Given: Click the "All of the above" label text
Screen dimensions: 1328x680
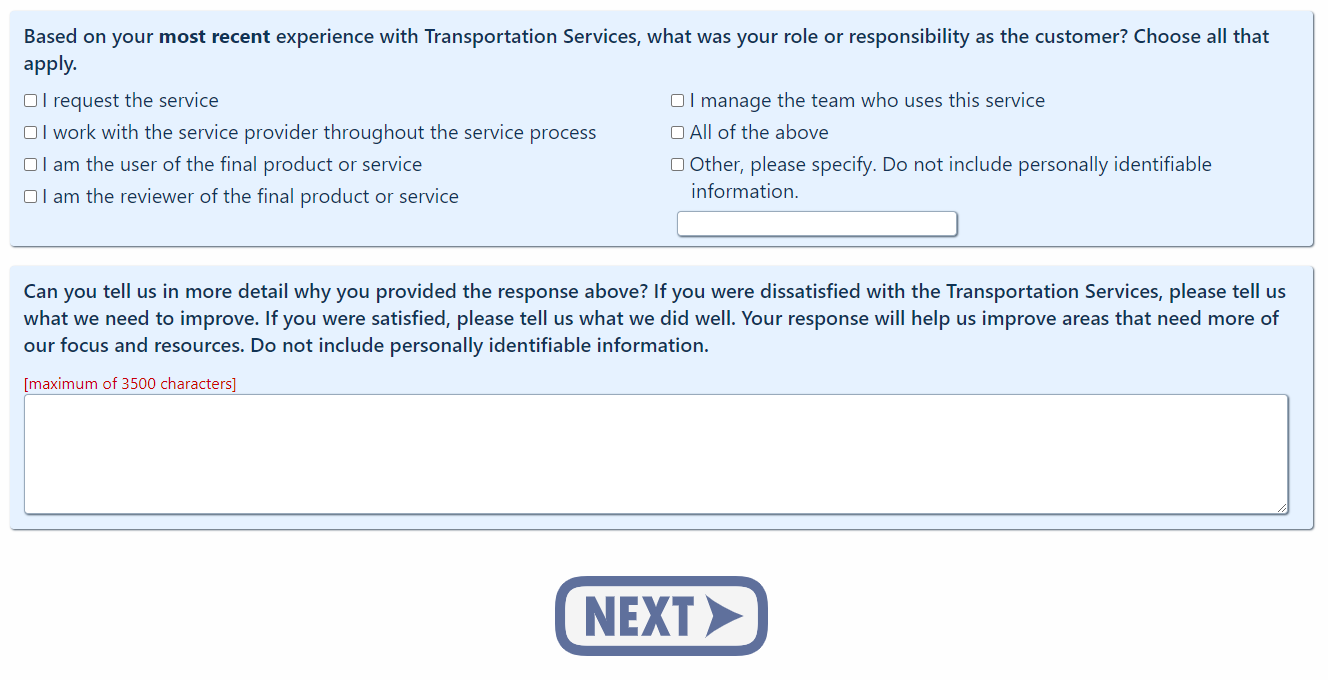Looking at the screenshot, I should coord(759,133).
